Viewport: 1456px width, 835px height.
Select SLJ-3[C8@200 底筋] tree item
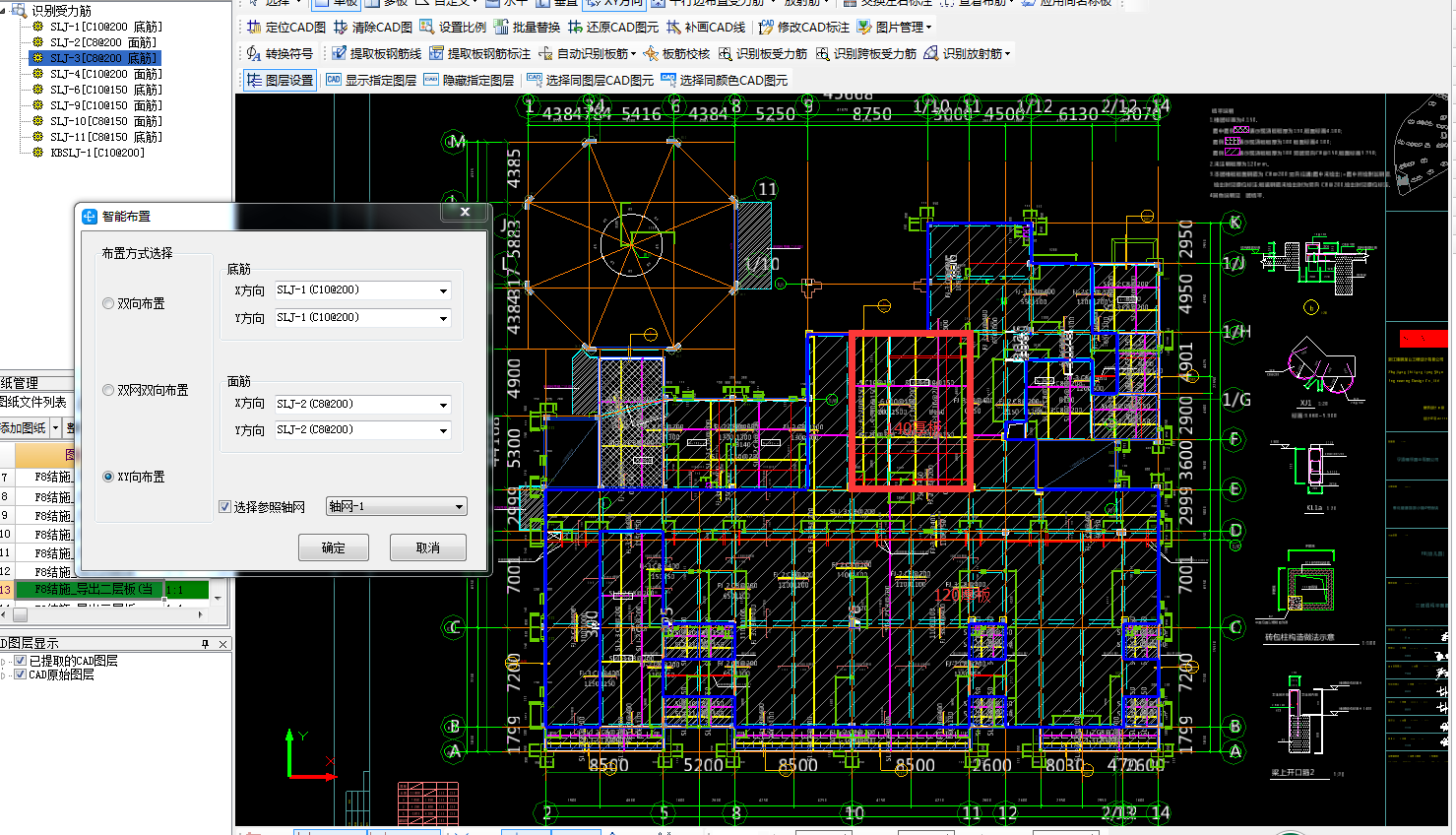(x=103, y=58)
